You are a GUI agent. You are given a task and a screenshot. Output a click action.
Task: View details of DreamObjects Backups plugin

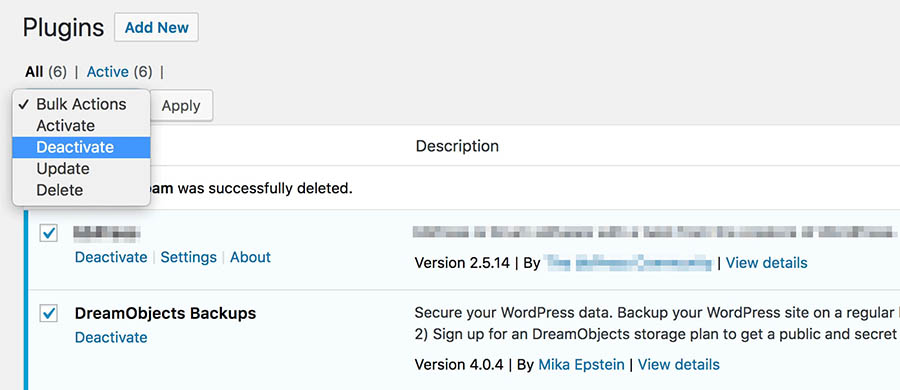678,364
